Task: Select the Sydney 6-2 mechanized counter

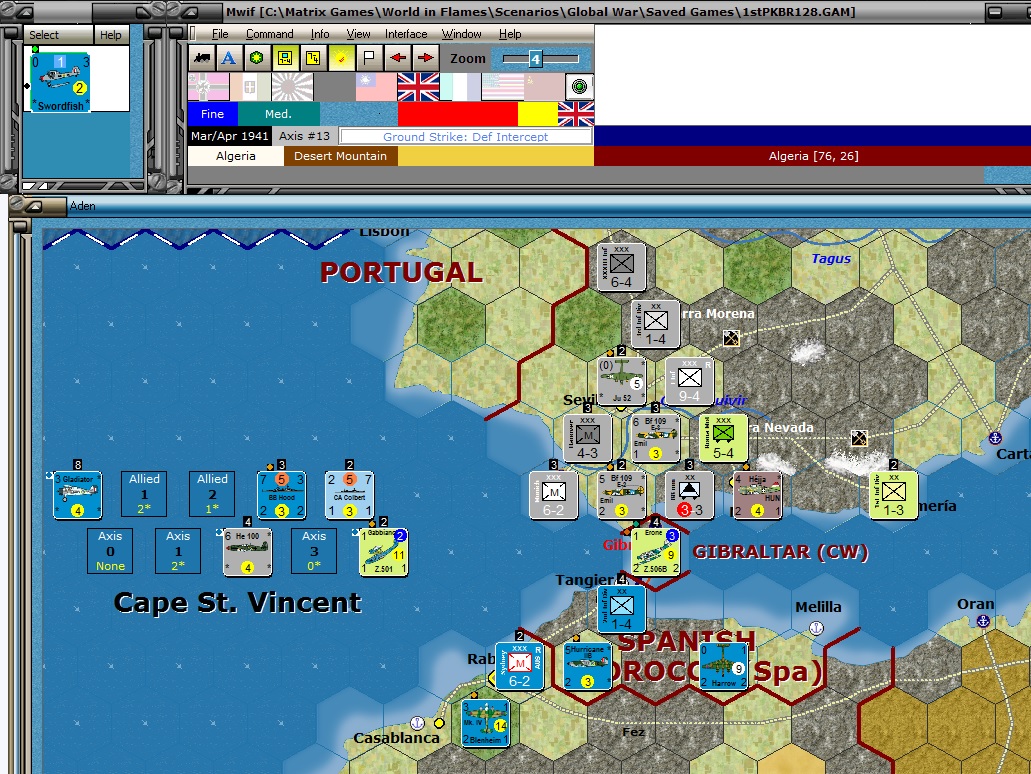Action: click(519, 666)
